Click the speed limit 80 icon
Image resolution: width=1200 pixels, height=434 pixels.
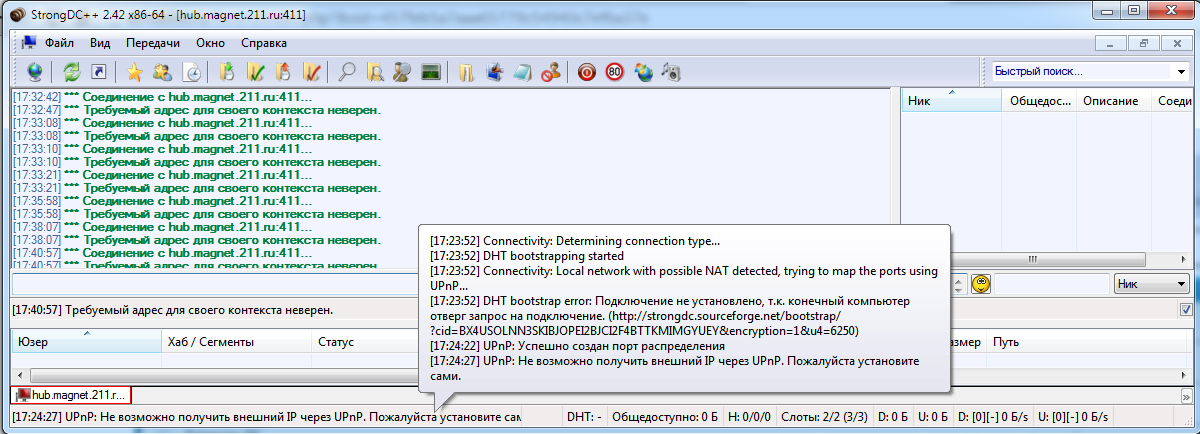[x=614, y=72]
